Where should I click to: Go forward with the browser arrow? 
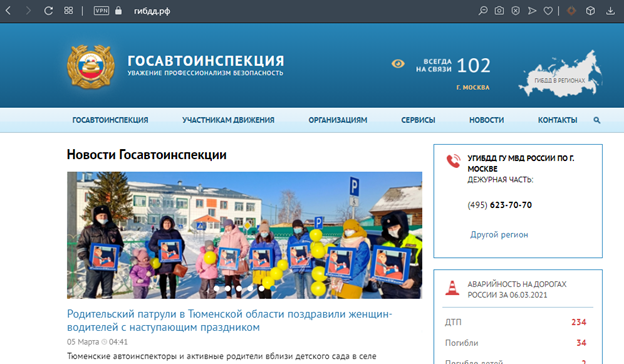point(28,11)
